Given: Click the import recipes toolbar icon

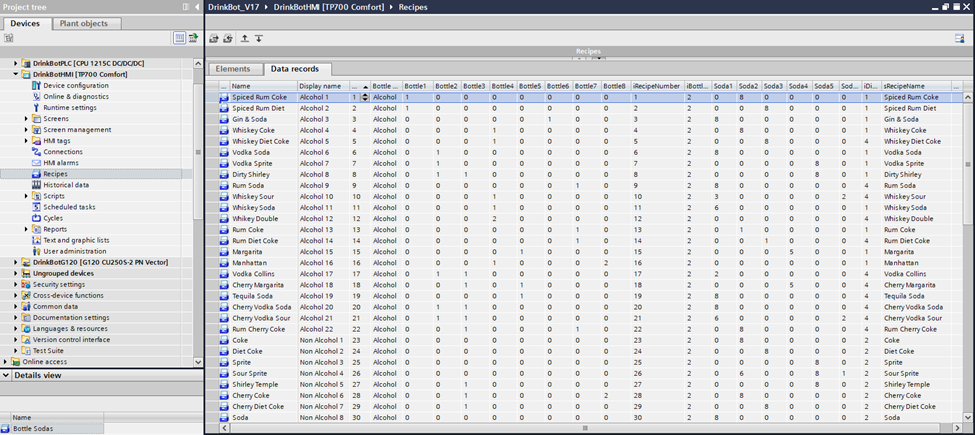Looking at the screenshot, I should click(x=228, y=39).
